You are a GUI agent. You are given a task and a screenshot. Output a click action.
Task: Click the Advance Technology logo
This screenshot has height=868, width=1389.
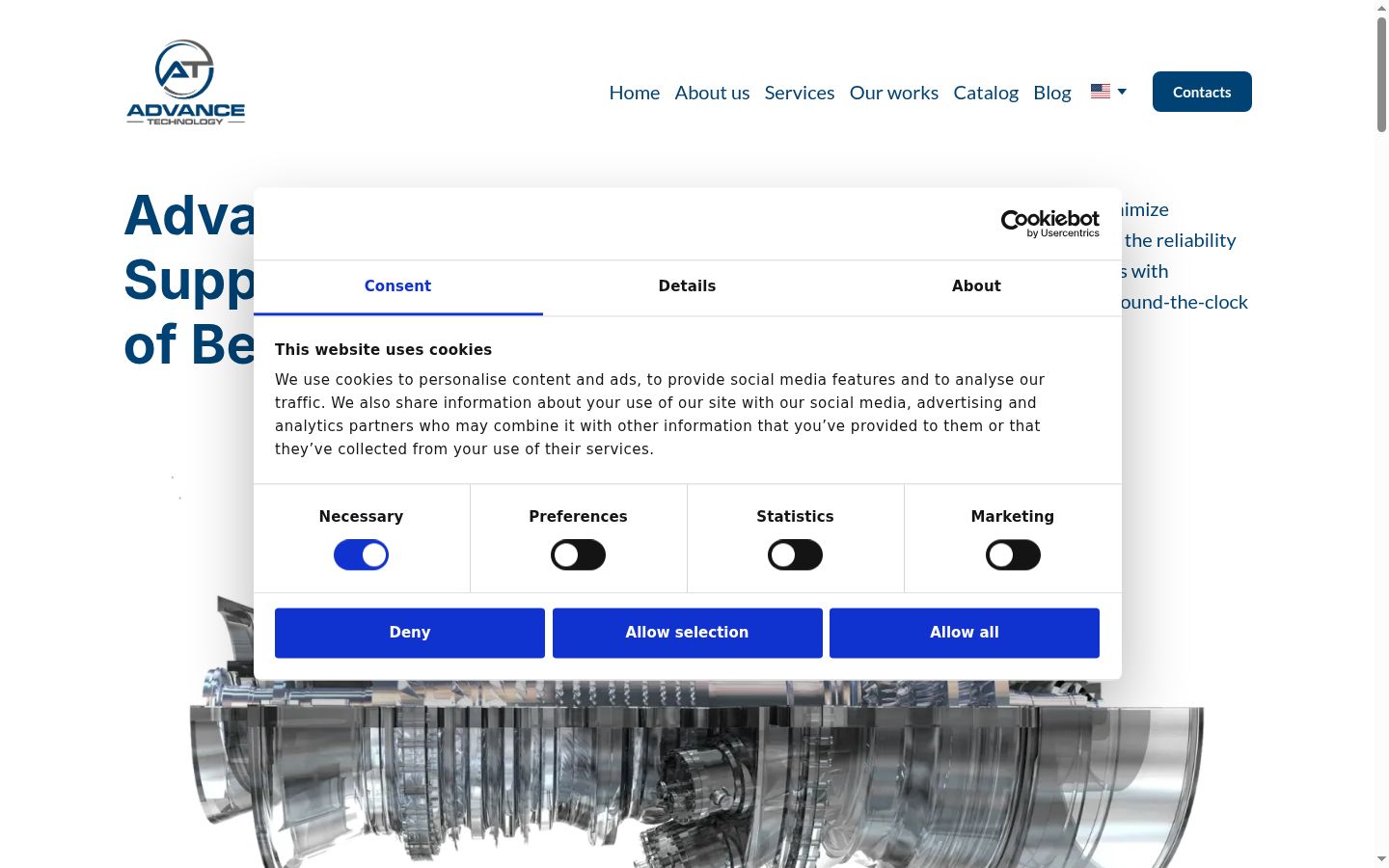tap(185, 83)
